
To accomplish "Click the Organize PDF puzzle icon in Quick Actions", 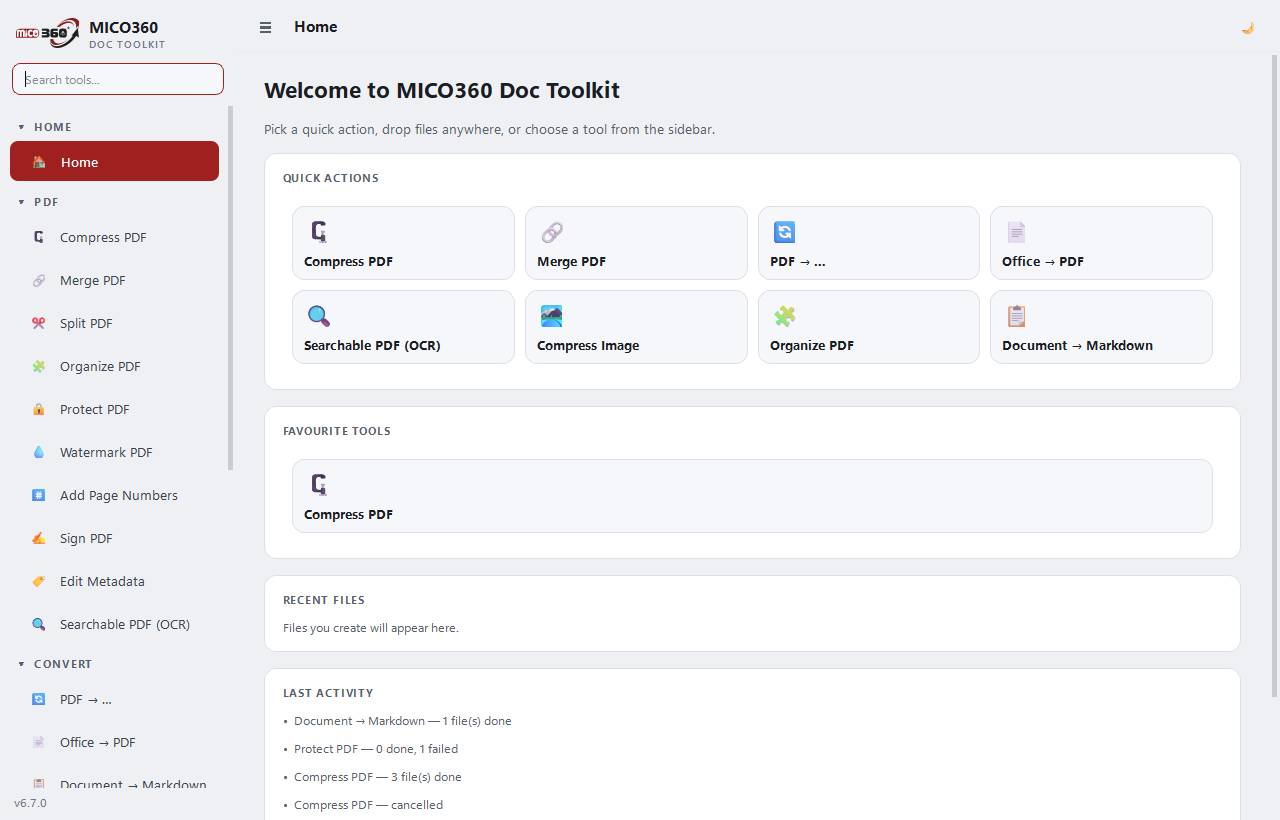I will (785, 316).
